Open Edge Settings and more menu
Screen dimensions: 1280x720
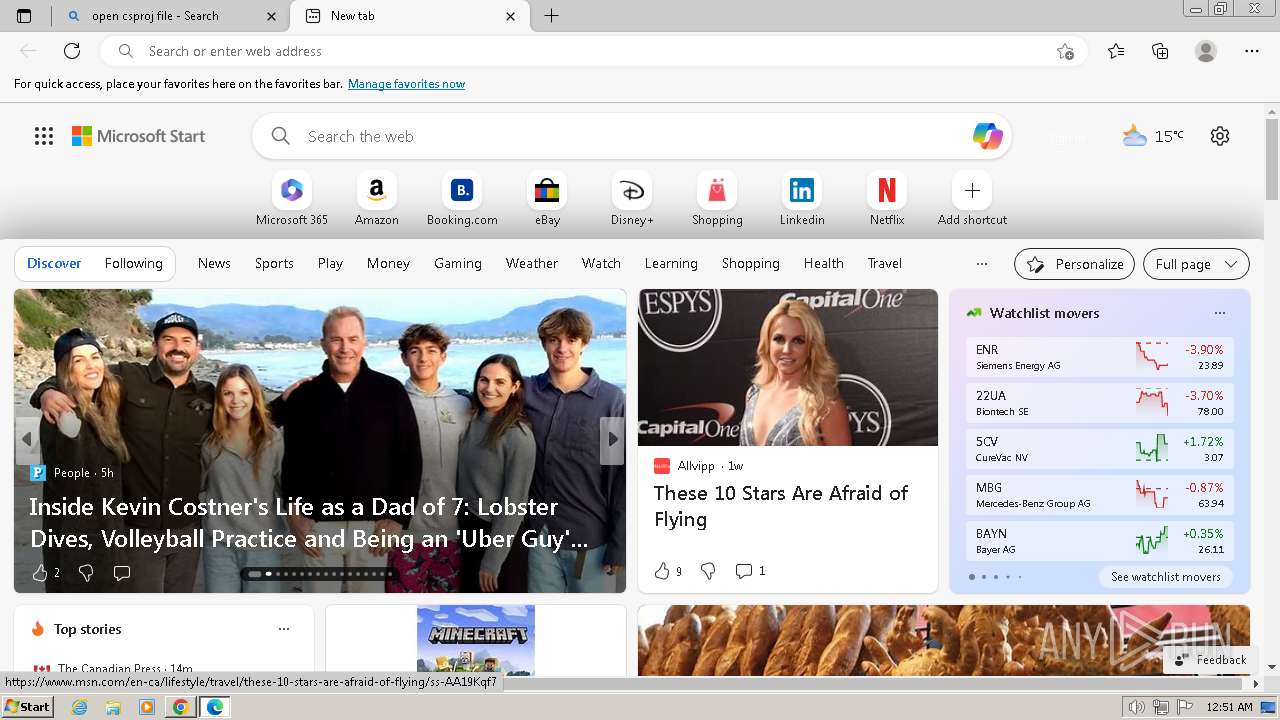[x=1252, y=51]
